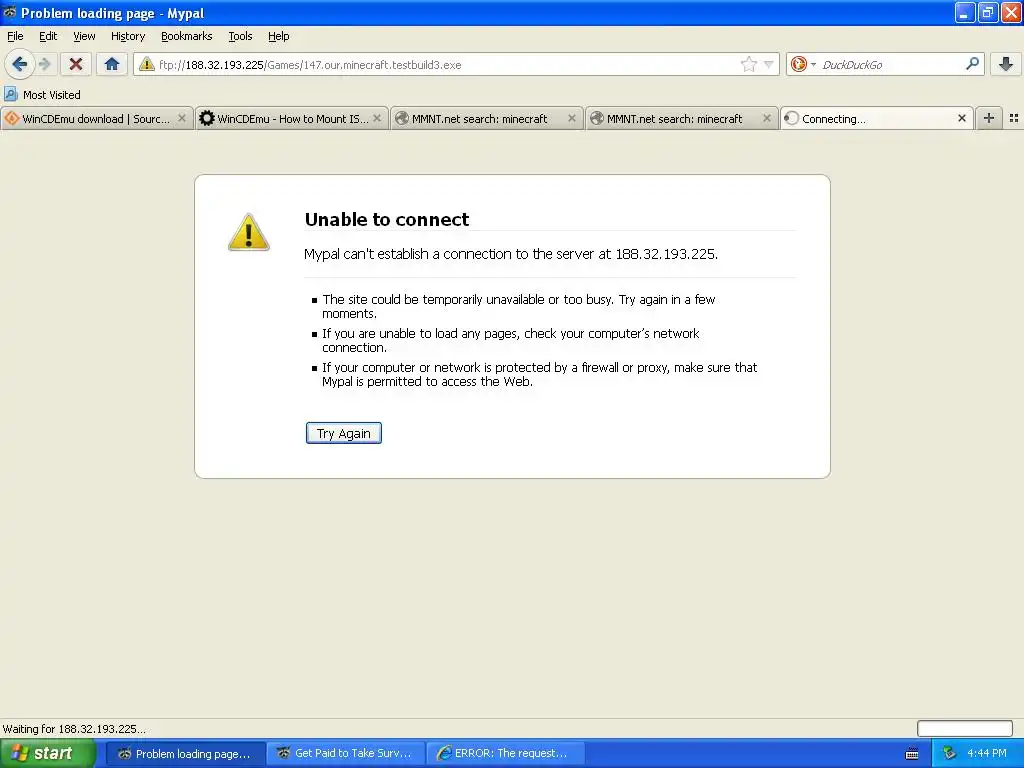
Task: Open the Edit menu
Action: pos(48,36)
